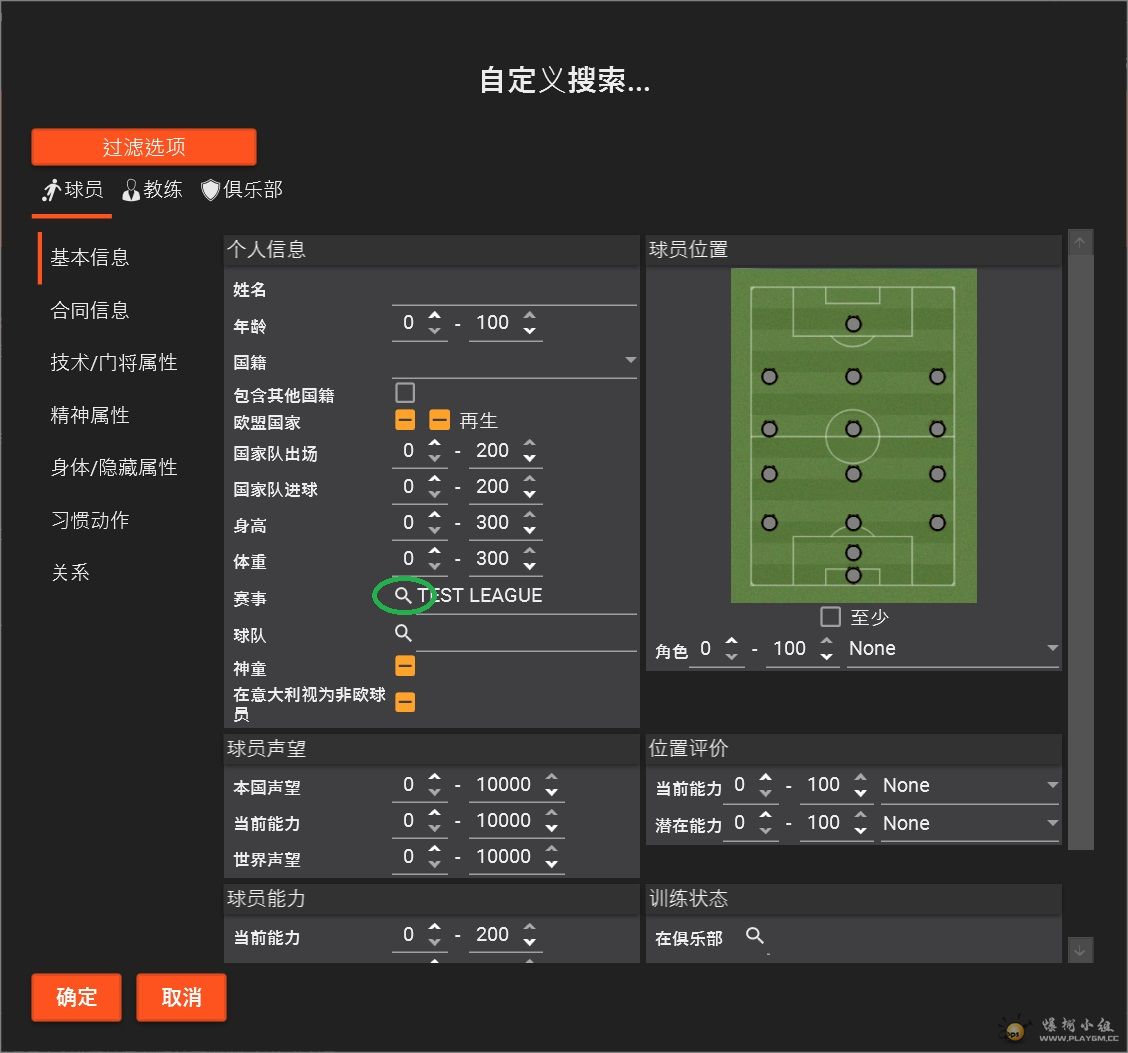This screenshot has width=1128, height=1053.
Task: Select the goalkeeper position dot on pitch
Action: tap(853, 575)
